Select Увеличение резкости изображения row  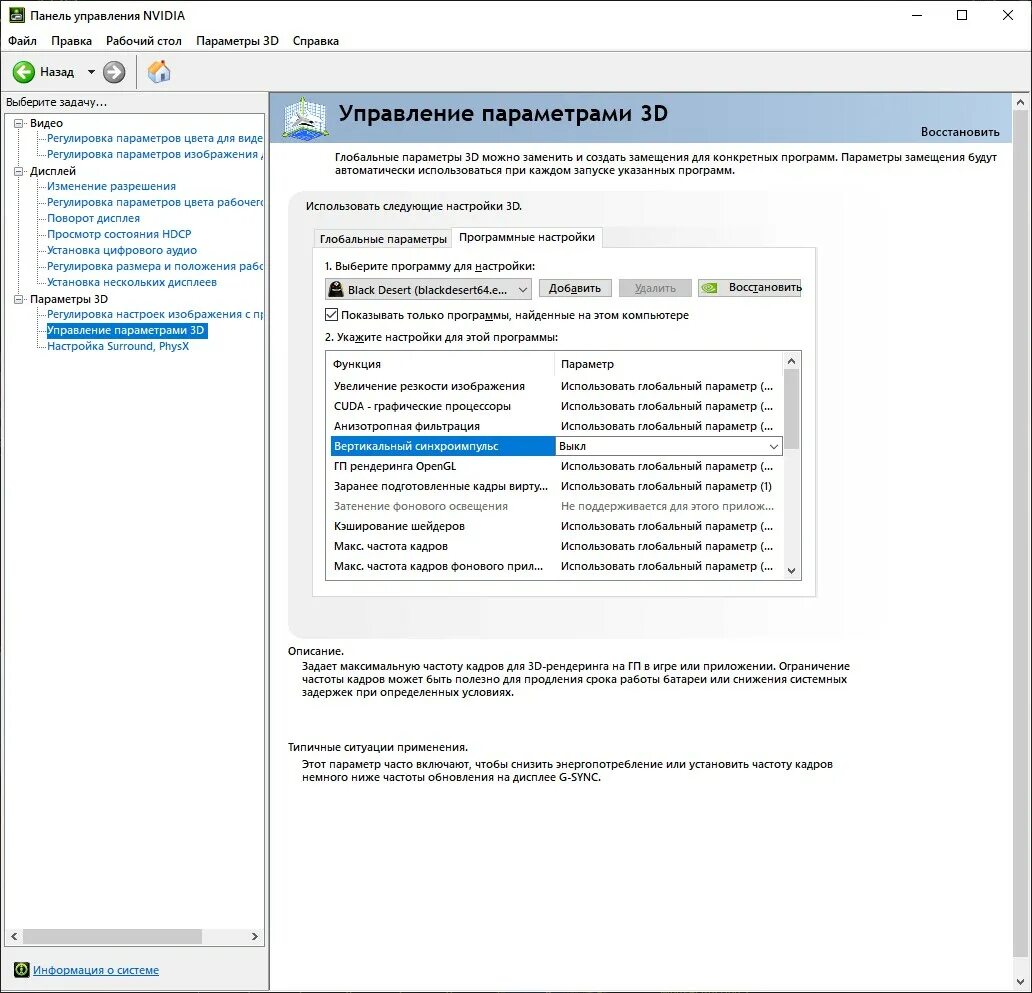[556, 386]
